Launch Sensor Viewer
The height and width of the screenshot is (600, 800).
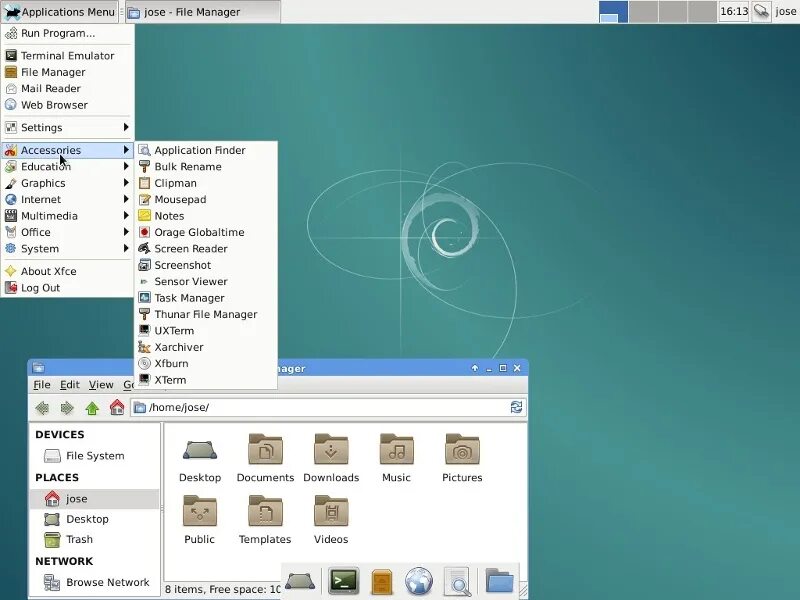(206, 281)
